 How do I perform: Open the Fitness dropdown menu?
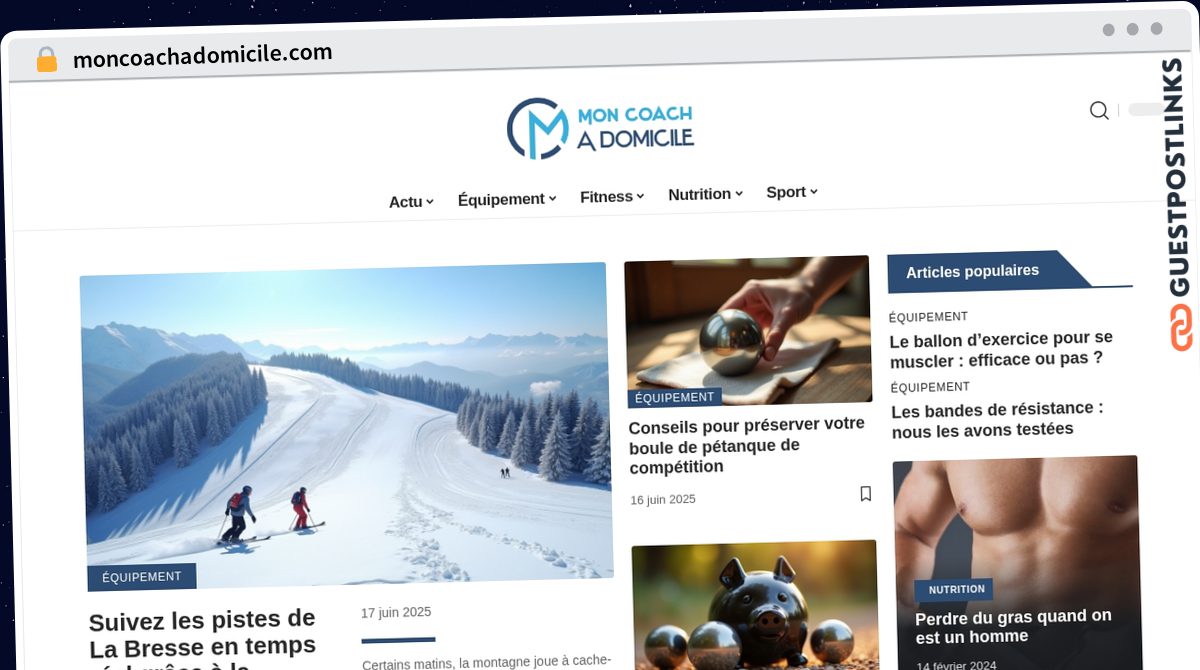(x=612, y=197)
